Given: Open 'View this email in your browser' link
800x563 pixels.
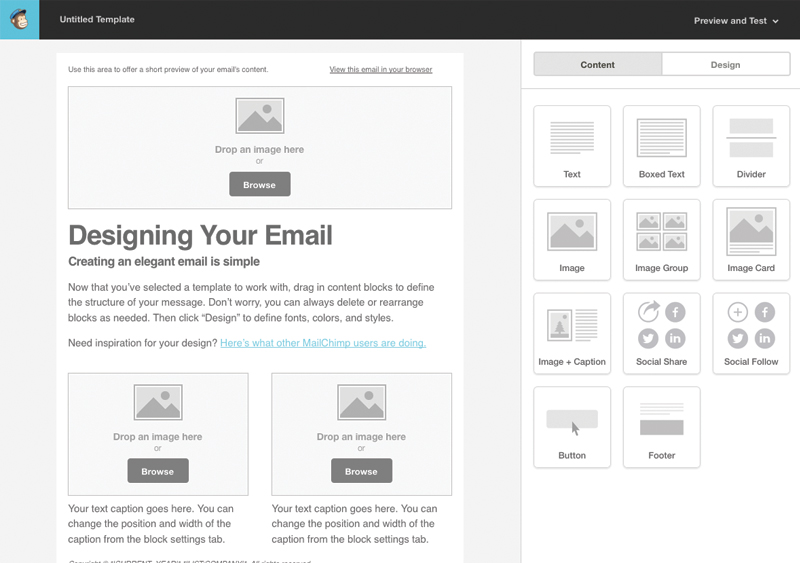Looking at the screenshot, I should click(x=380, y=70).
